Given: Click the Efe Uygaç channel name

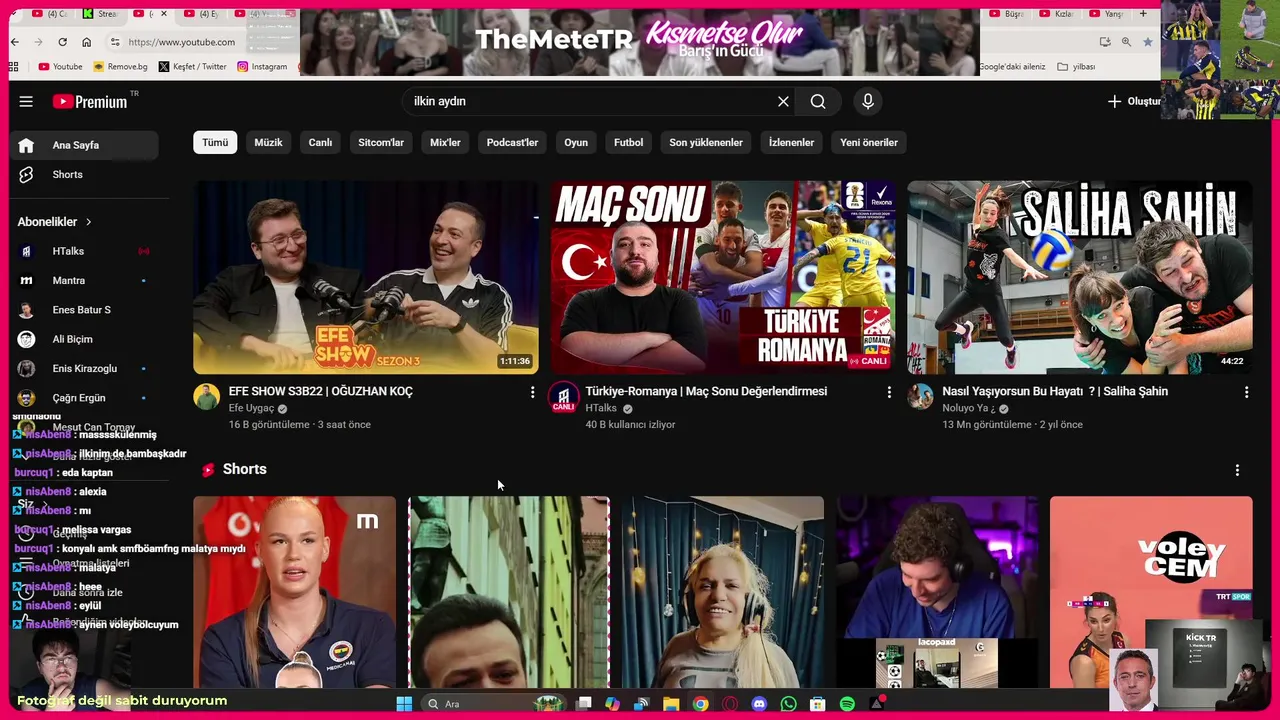Looking at the screenshot, I should tap(251, 408).
